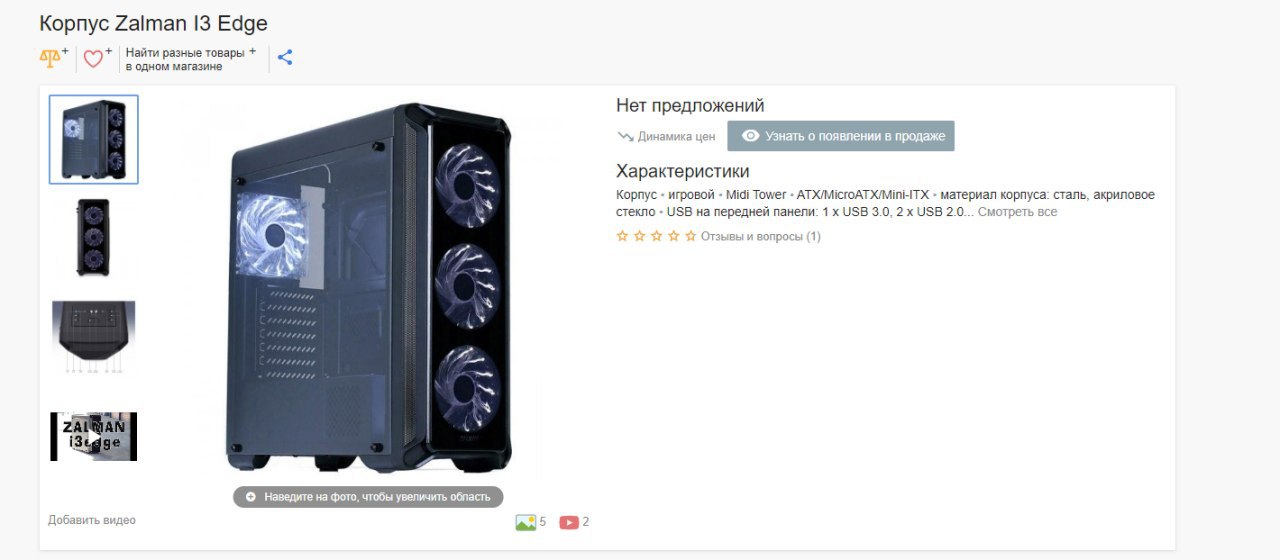The height and width of the screenshot is (560, 1280).
Task: Open Найти разные товары в одном магазине
Action: click(190, 59)
